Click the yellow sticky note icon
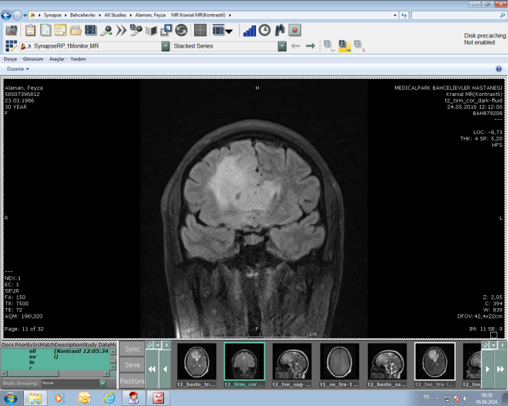508x406 pixels. click(60, 30)
